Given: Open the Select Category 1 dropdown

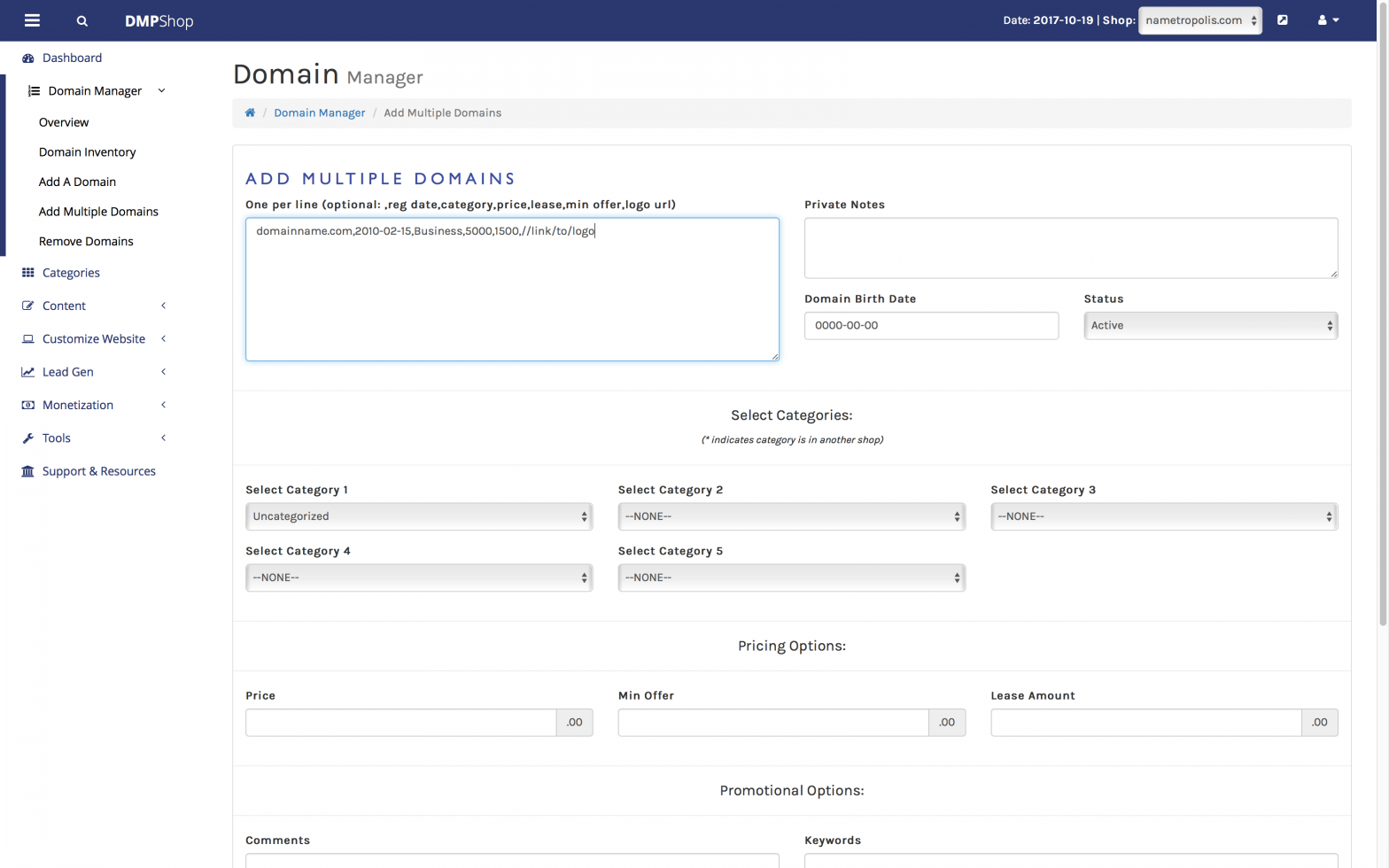Looking at the screenshot, I should [x=418, y=516].
